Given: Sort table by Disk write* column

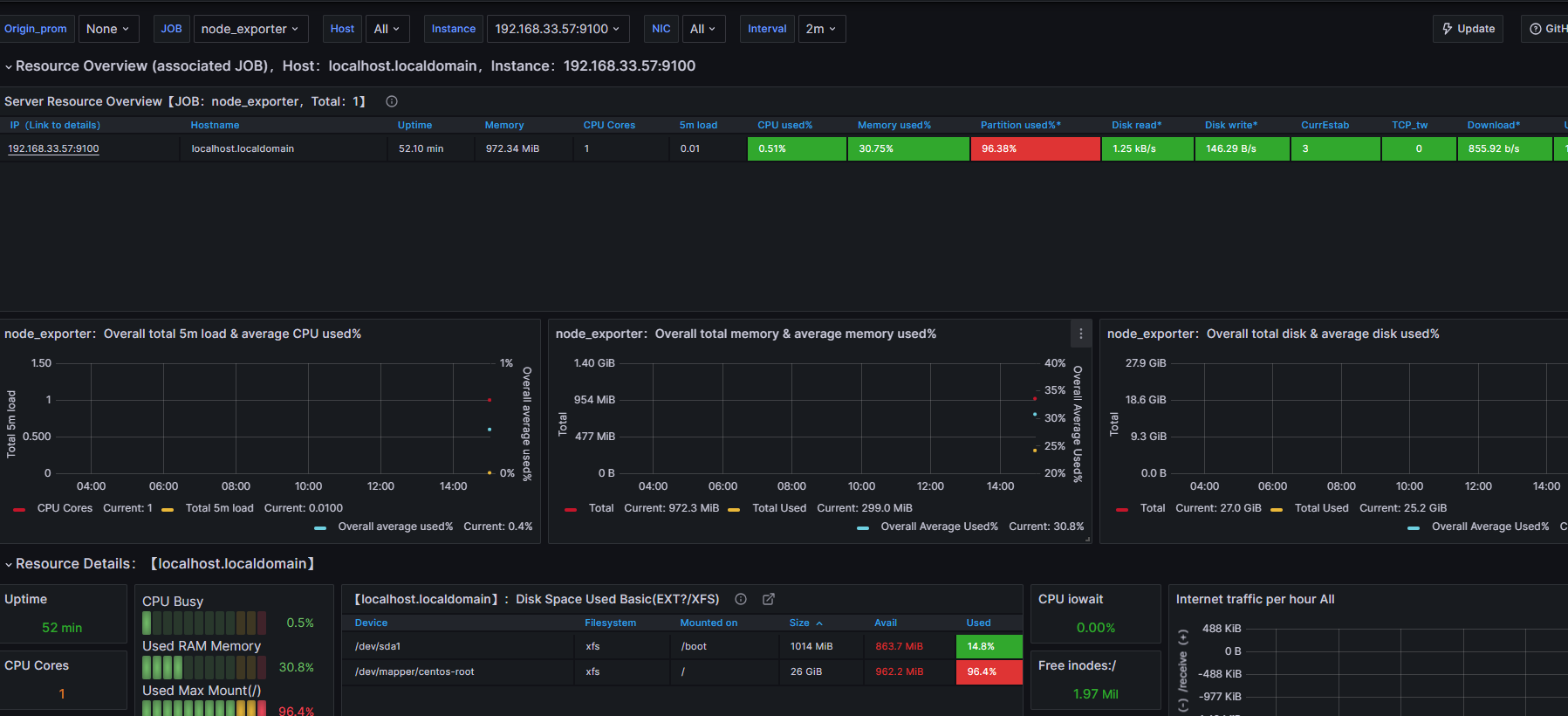Looking at the screenshot, I should tap(1230, 125).
